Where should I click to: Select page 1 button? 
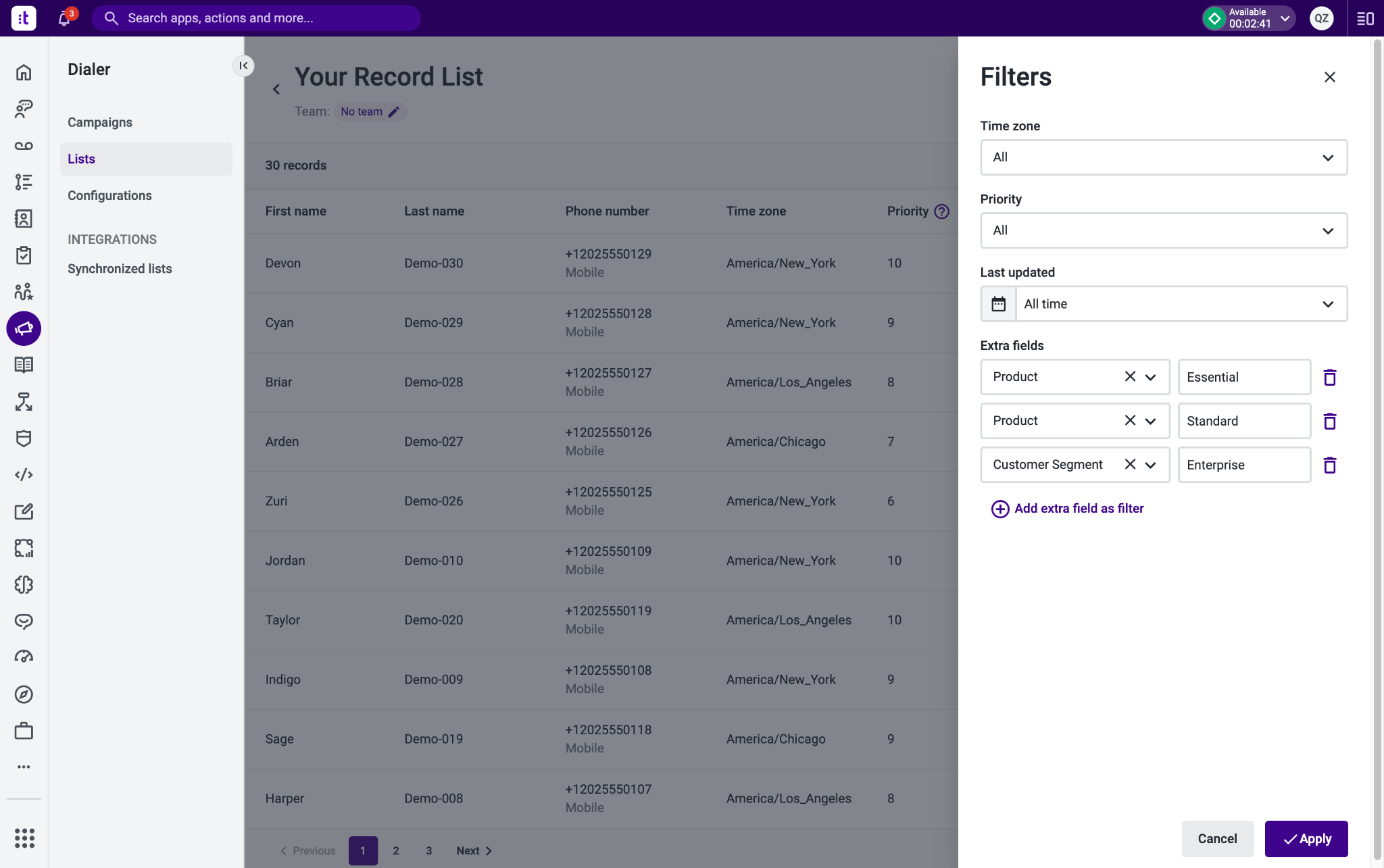[x=363, y=850]
